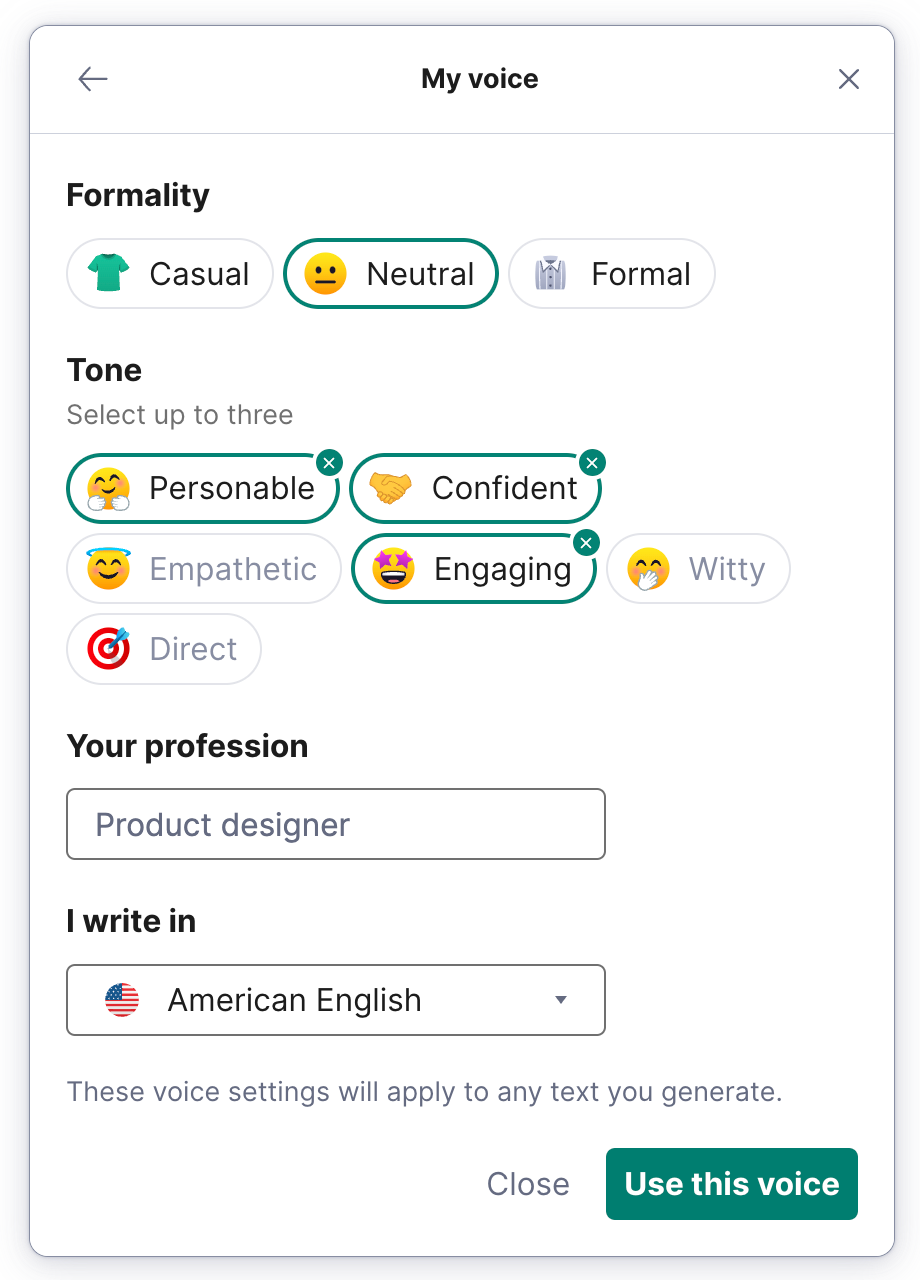Select the Formal formality option
Image resolution: width=920 pixels, height=1280 pixels.
(x=612, y=274)
